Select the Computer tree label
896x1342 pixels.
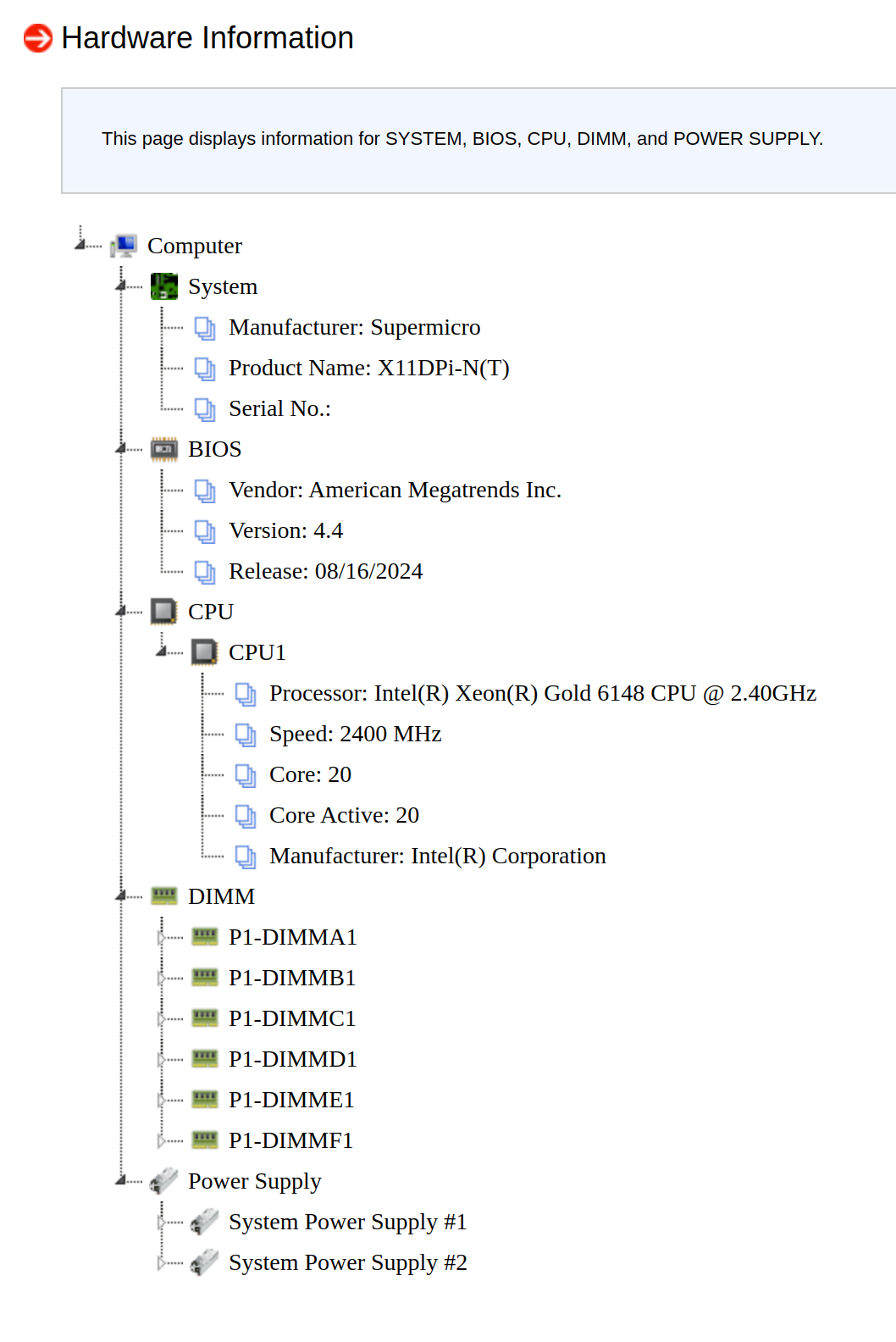point(195,246)
